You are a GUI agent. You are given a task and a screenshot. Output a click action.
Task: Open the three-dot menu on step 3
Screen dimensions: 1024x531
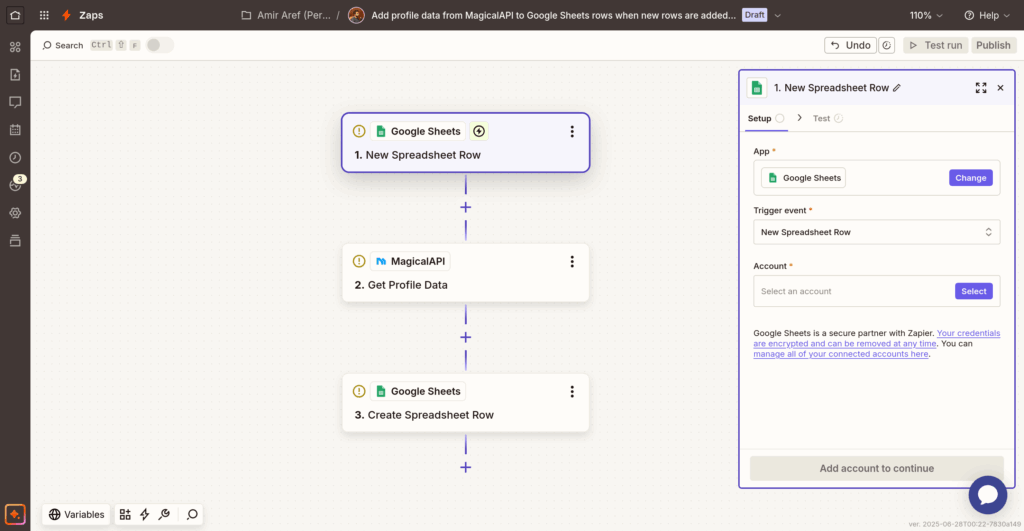pyautogui.click(x=572, y=391)
